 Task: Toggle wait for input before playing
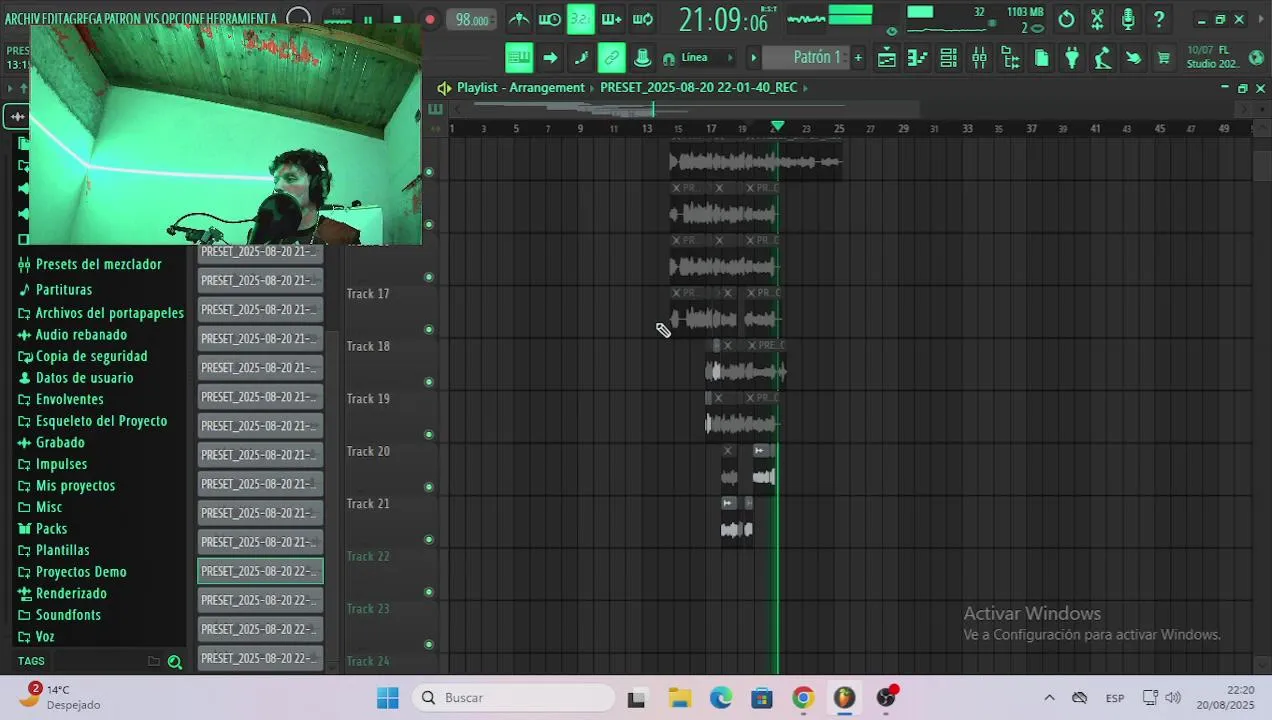point(550,19)
